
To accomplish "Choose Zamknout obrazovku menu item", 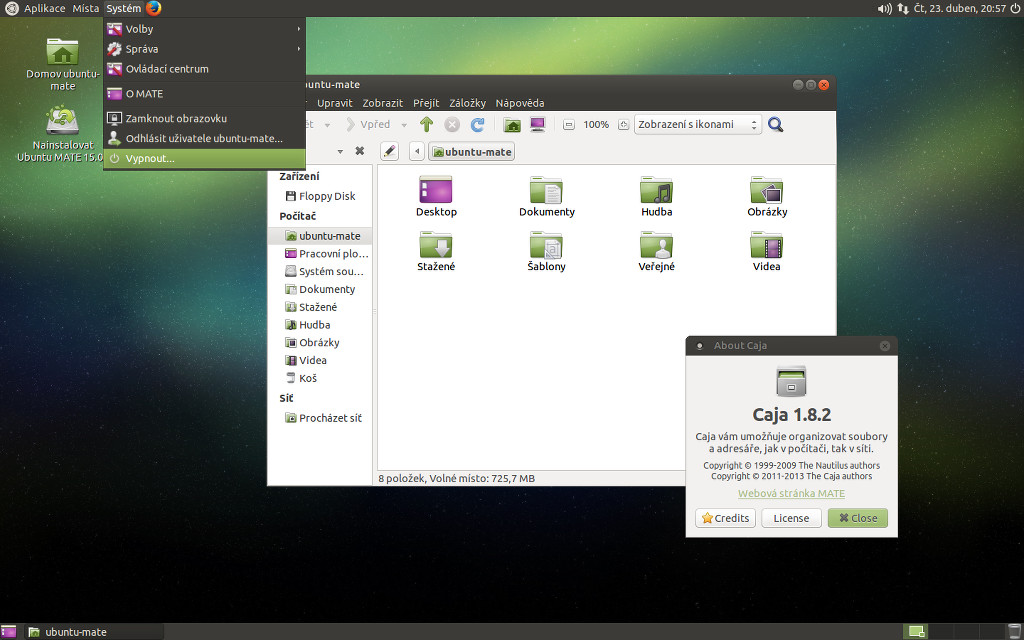I will 204,118.
